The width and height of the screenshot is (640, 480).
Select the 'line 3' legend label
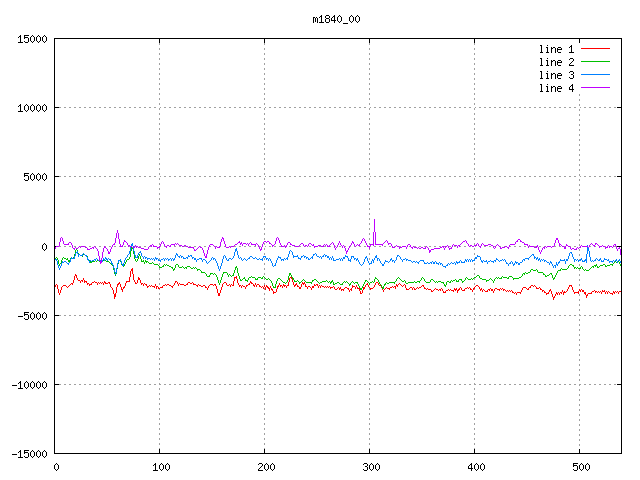(556, 75)
